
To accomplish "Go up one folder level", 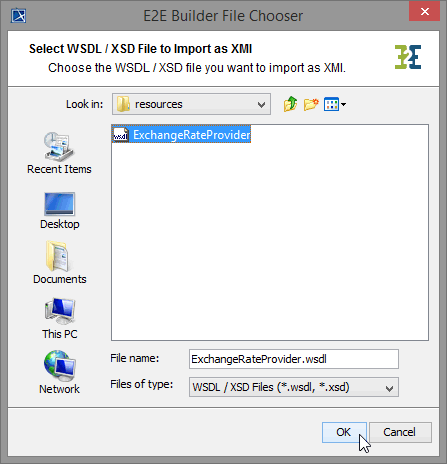I will click(290, 104).
